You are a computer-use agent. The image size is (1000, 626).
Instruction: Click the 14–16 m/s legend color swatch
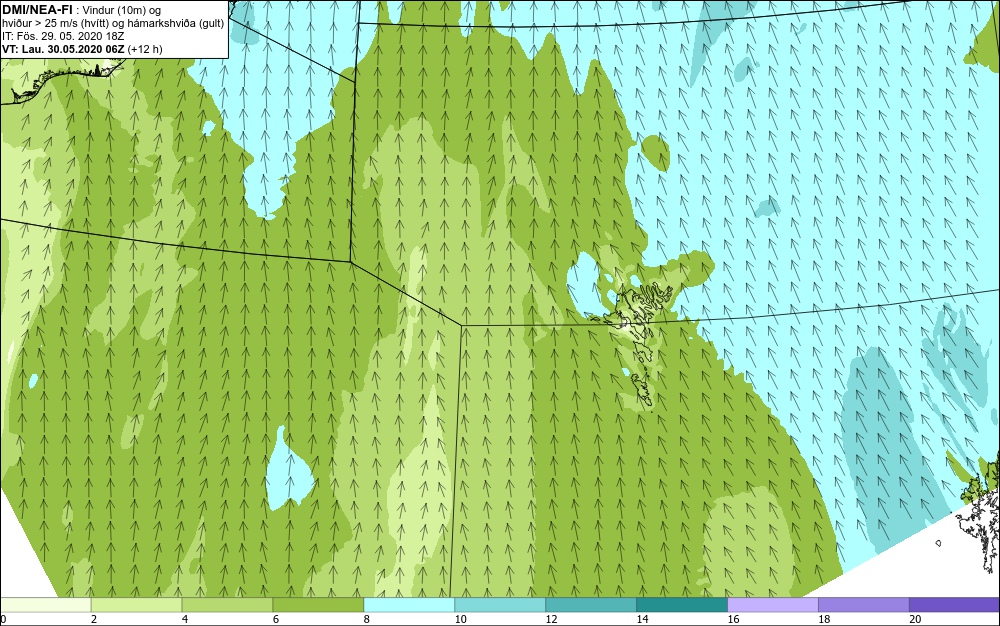(682, 605)
